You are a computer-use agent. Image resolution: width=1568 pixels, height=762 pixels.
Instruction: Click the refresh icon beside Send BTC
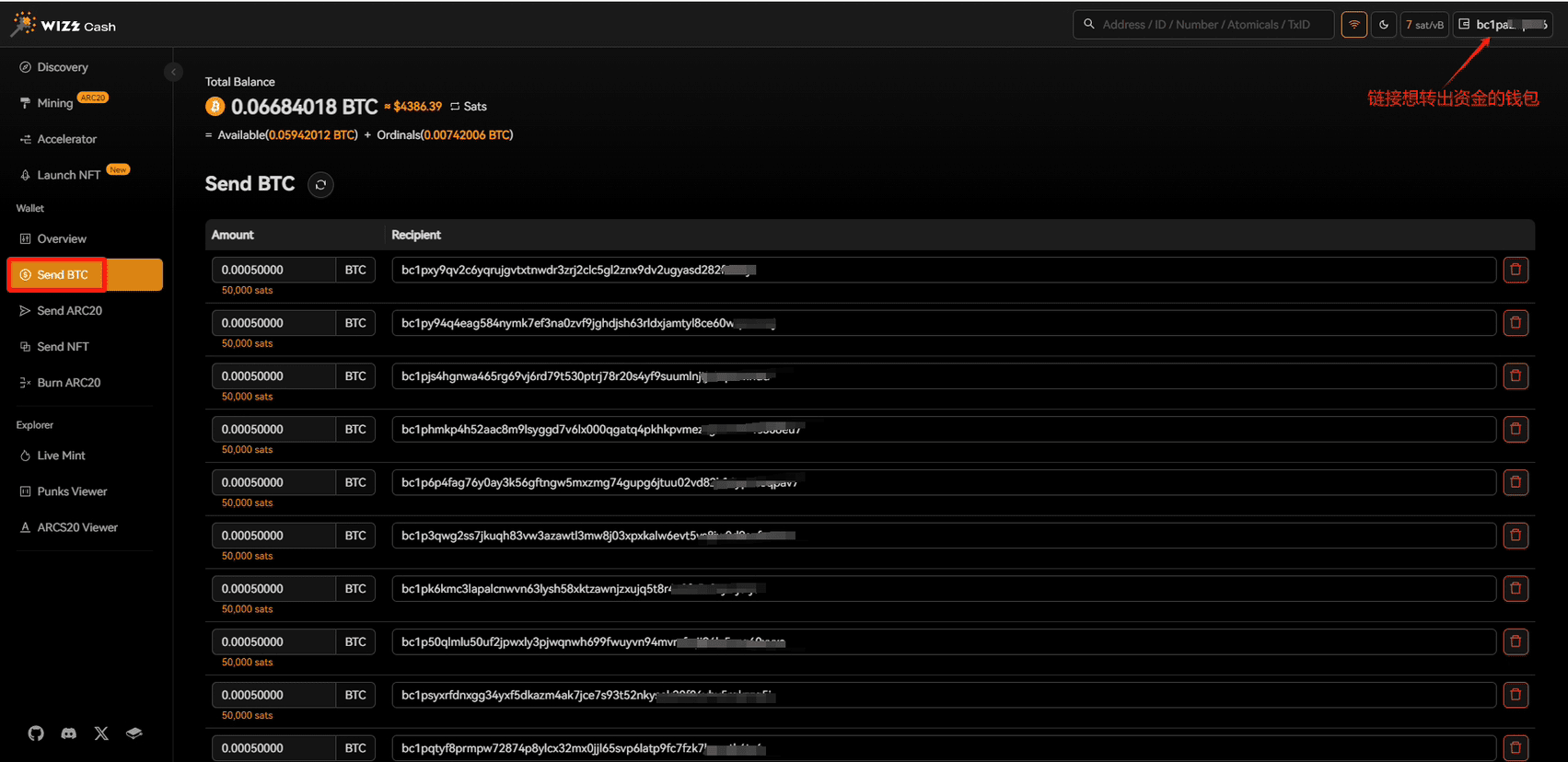click(x=320, y=185)
